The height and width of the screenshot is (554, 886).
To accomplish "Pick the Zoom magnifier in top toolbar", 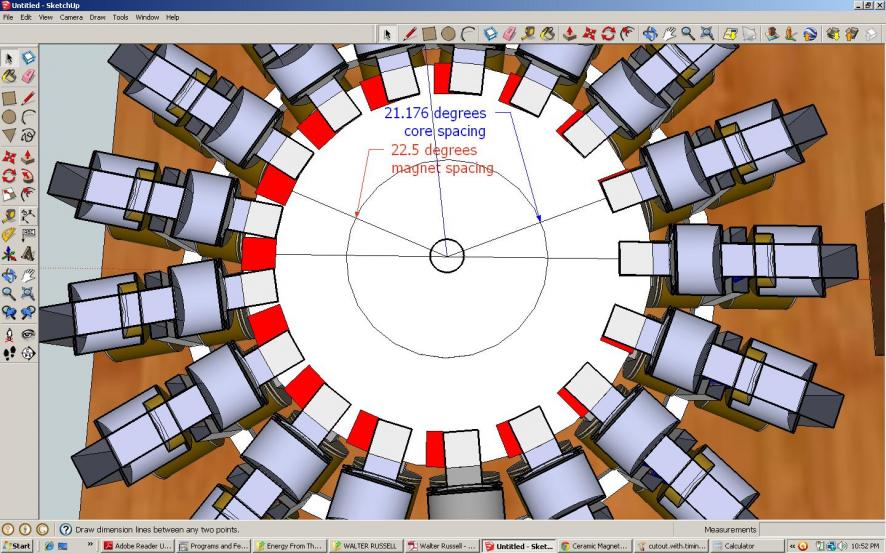I will pyautogui.click(x=688, y=34).
